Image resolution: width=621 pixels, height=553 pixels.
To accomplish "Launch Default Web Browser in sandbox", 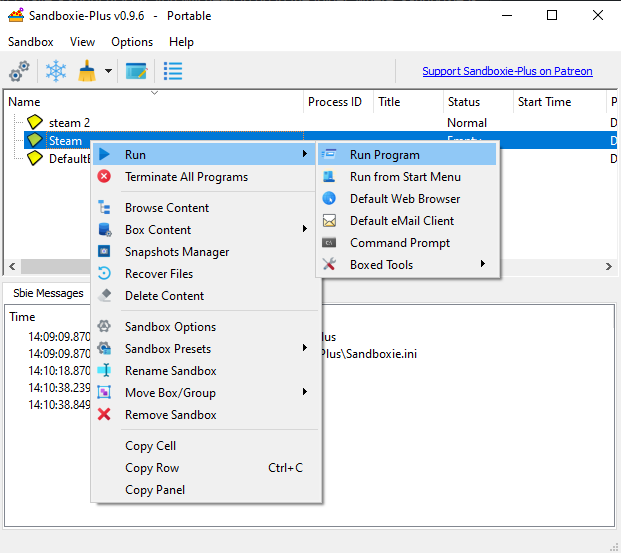I will coord(407,198).
